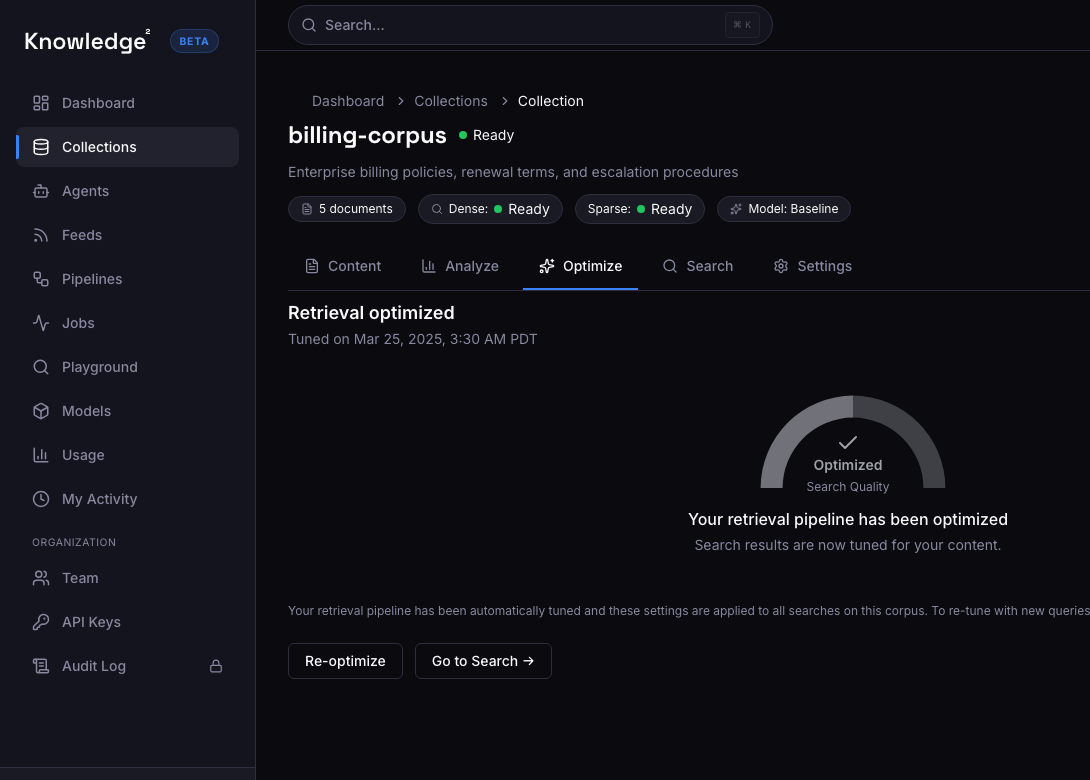1090x780 pixels.
Task: Click the Pipelines icon in sidebar
Action: [x=41, y=279]
